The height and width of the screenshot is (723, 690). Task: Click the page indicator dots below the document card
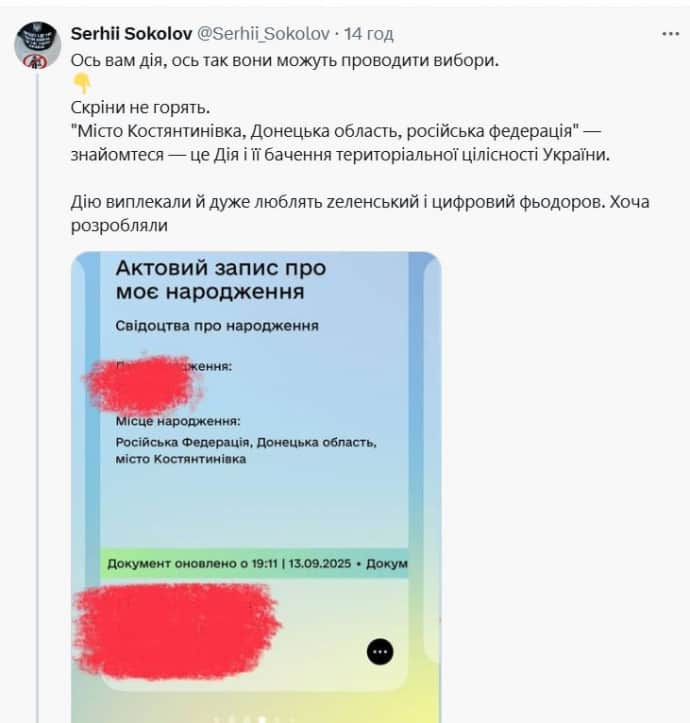coord(253,719)
